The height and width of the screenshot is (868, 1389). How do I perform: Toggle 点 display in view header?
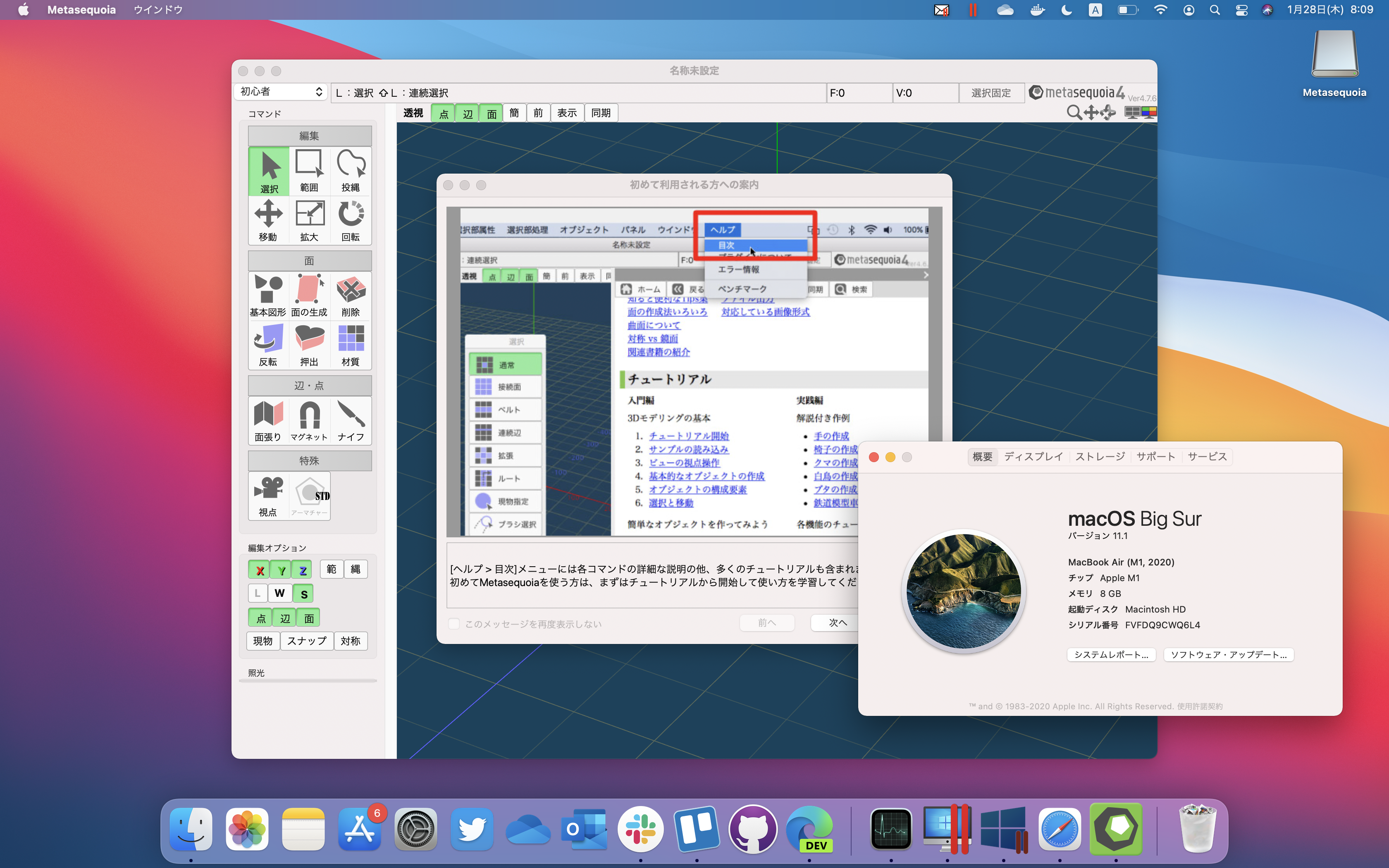click(x=444, y=114)
